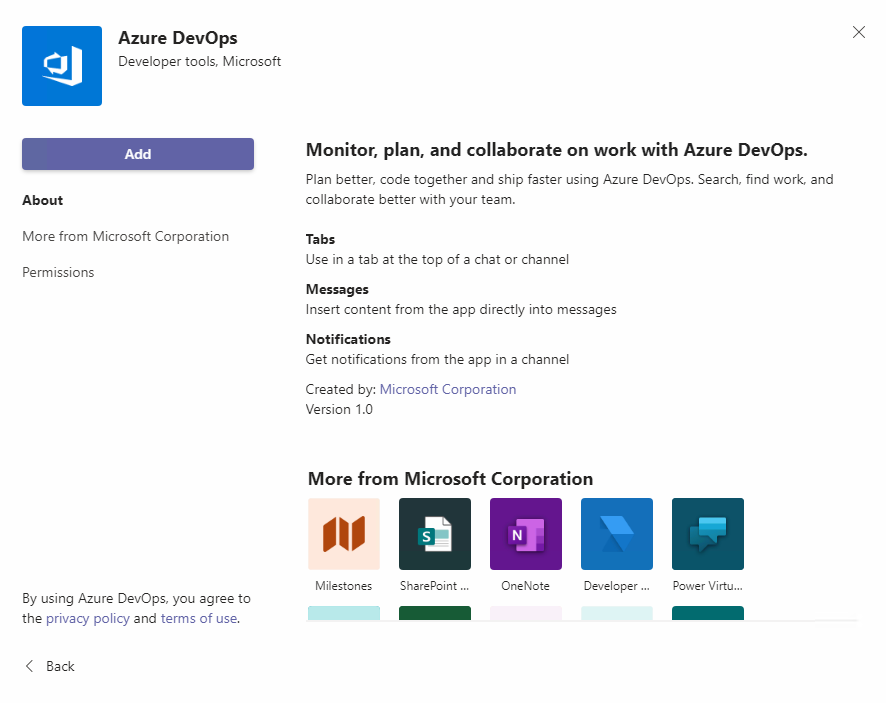Click the Notifications capability heading
This screenshot has height=703, width=886.
point(348,339)
